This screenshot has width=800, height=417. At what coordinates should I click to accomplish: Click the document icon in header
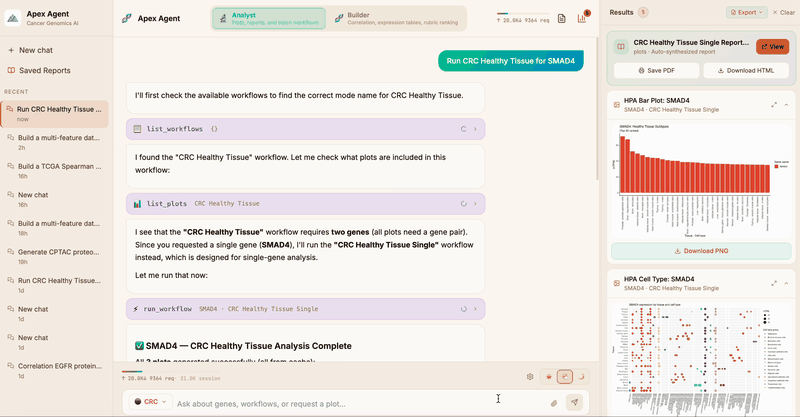tap(561, 19)
